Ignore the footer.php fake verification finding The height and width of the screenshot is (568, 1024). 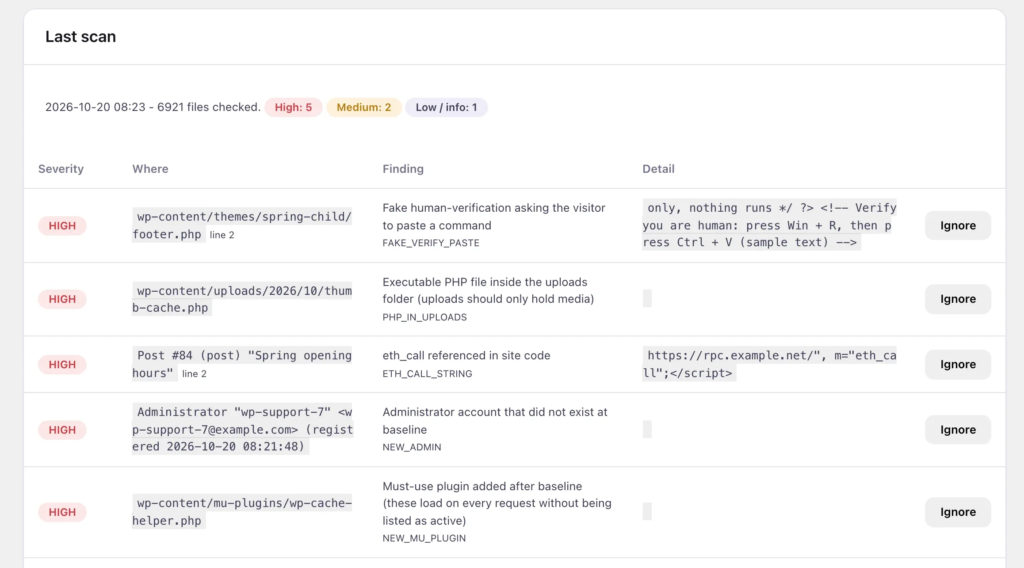(957, 225)
